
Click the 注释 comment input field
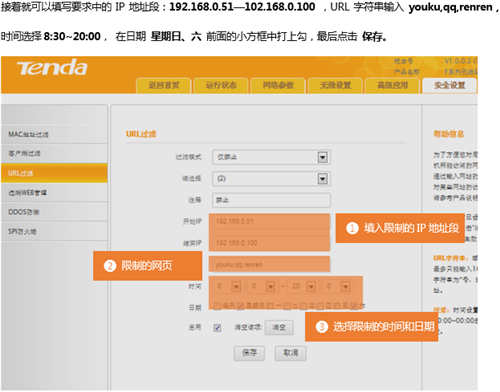(x=271, y=200)
